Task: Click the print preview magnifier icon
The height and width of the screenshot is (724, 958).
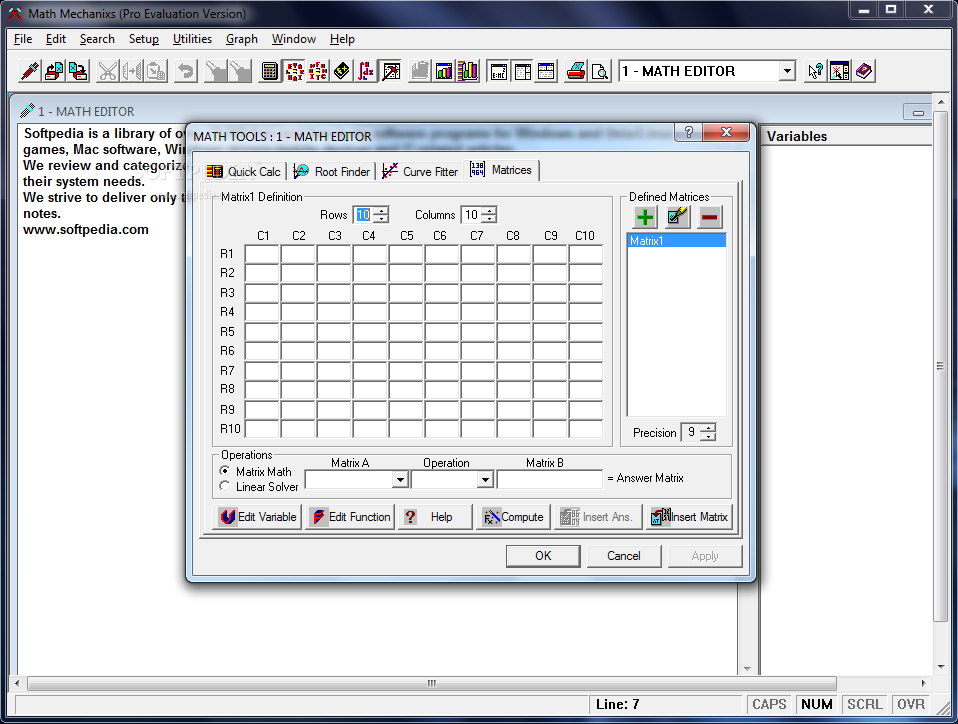Action: (600, 71)
